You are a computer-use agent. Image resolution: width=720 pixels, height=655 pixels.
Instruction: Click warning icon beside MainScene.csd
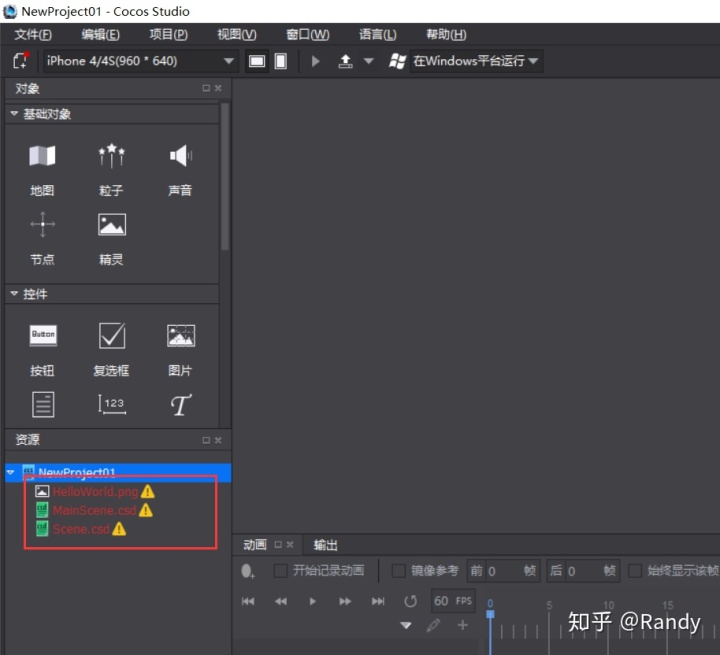pos(146,510)
